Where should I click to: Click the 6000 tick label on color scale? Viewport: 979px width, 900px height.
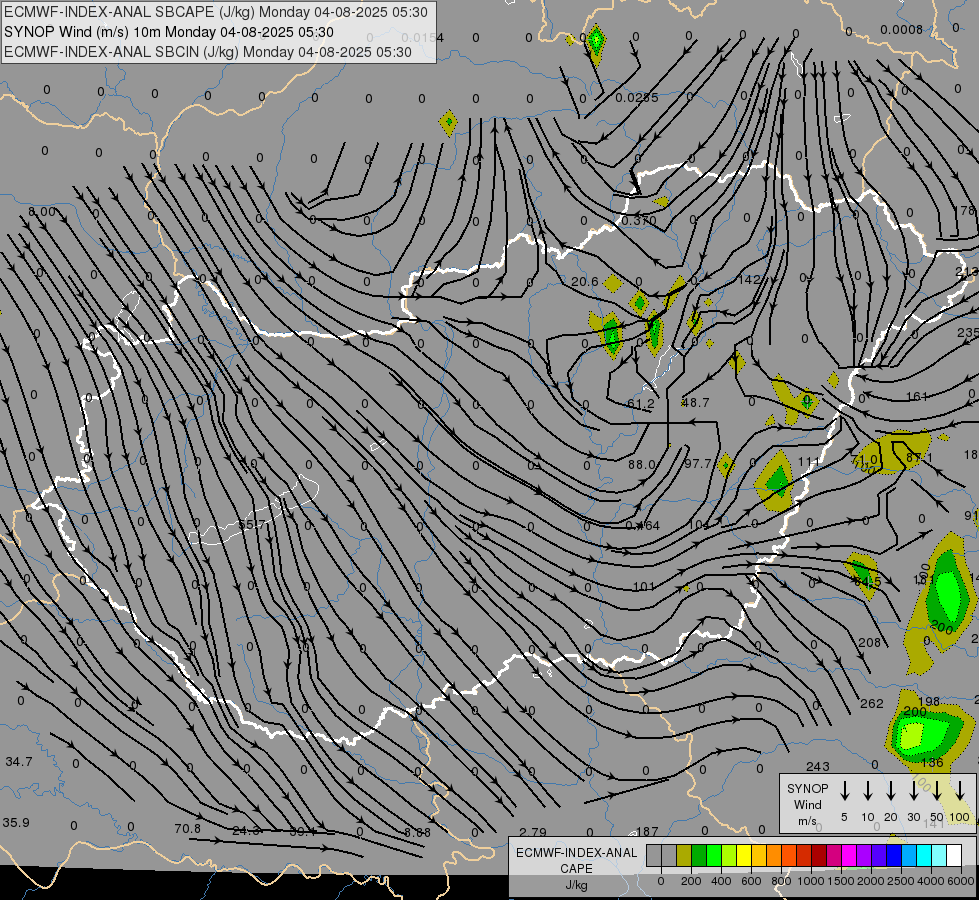coord(960,881)
